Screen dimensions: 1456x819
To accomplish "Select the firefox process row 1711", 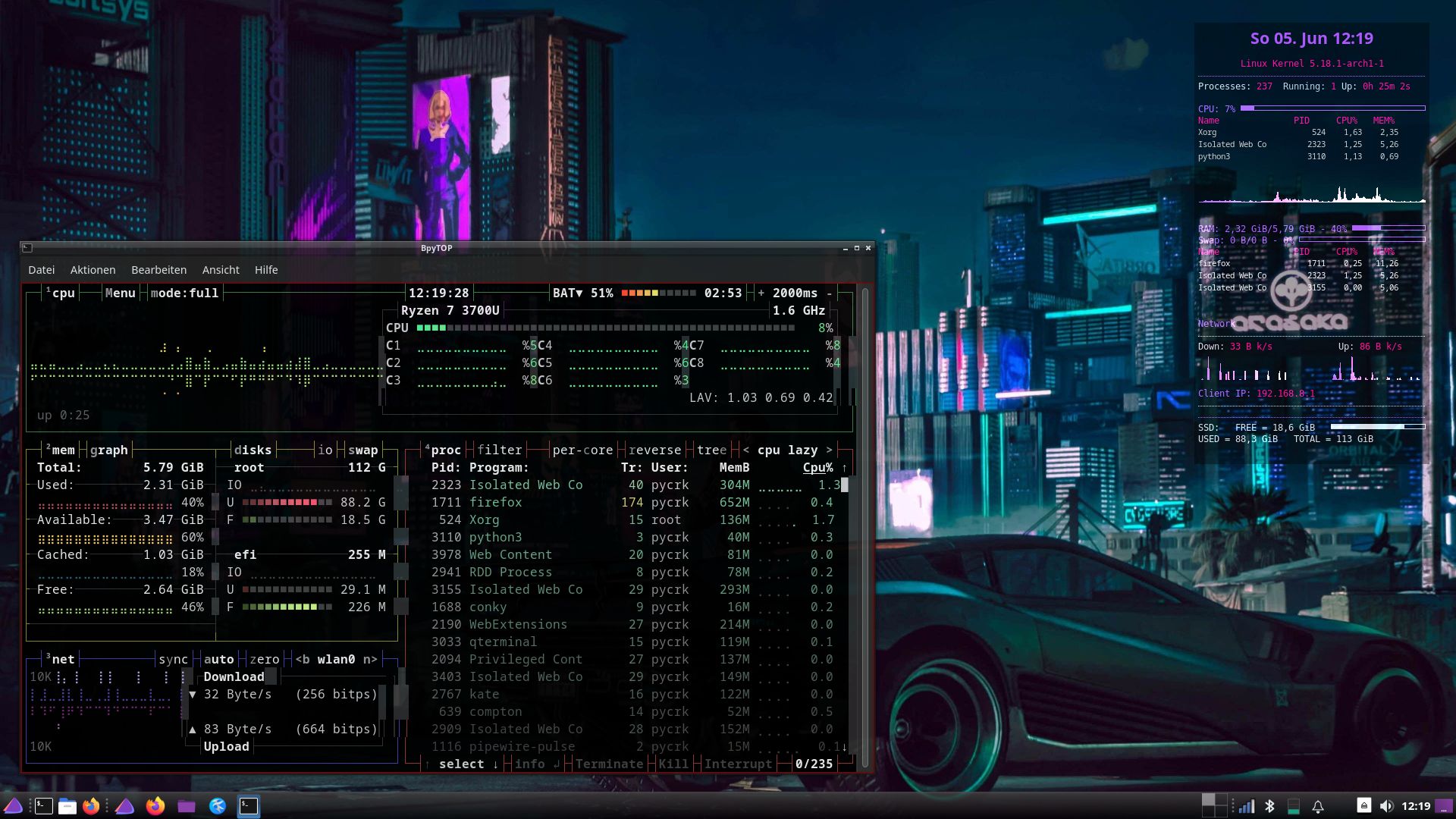I will 632,502.
